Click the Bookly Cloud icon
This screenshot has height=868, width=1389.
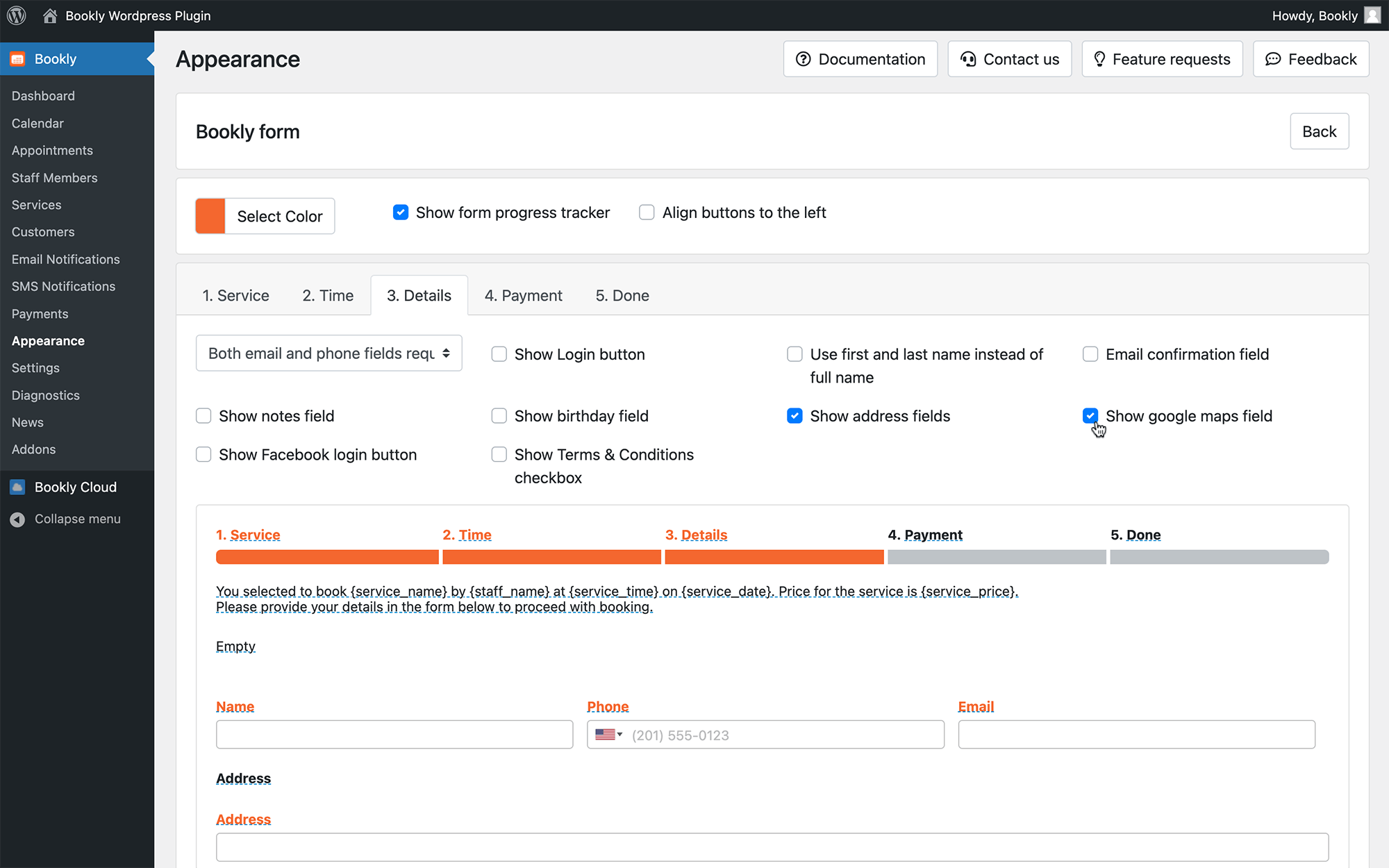(x=17, y=487)
